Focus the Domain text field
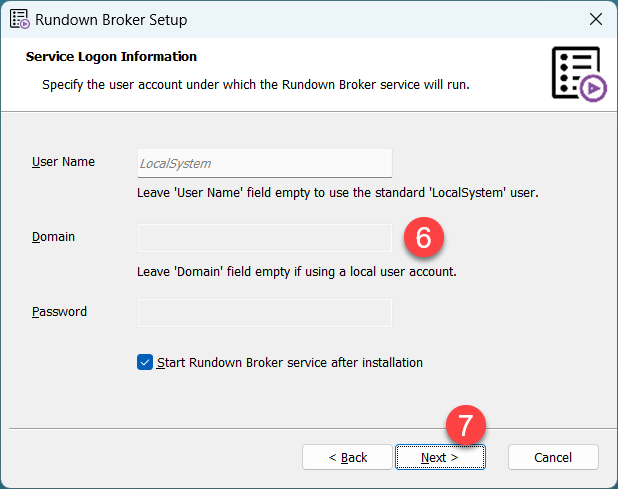Screen dimensions: 618x489 tap(264, 238)
